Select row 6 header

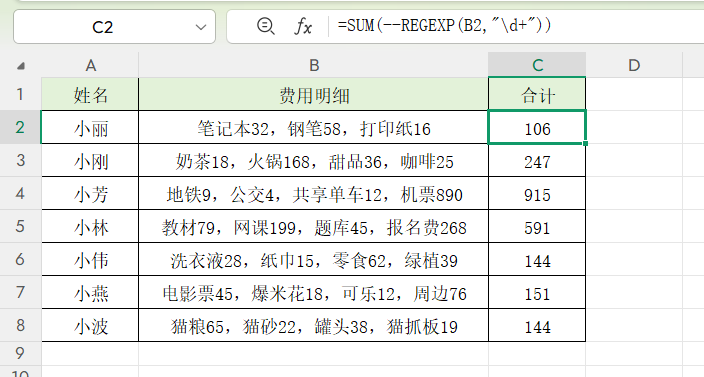(x=20, y=259)
